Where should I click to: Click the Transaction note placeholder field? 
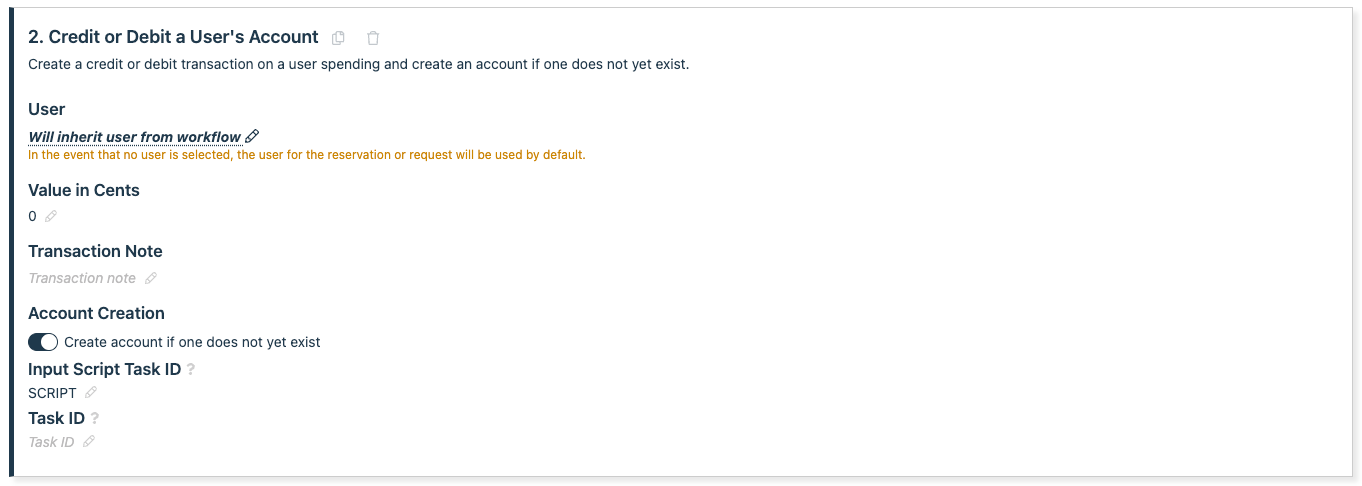pyautogui.click(x=82, y=278)
